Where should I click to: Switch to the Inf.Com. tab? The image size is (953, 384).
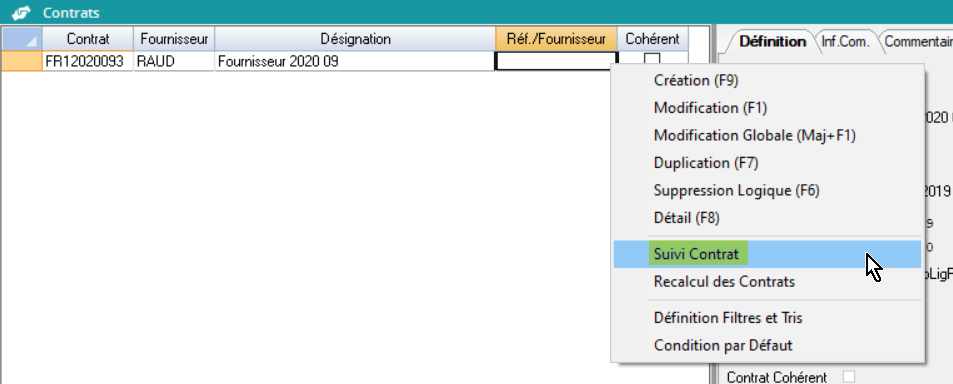point(845,41)
